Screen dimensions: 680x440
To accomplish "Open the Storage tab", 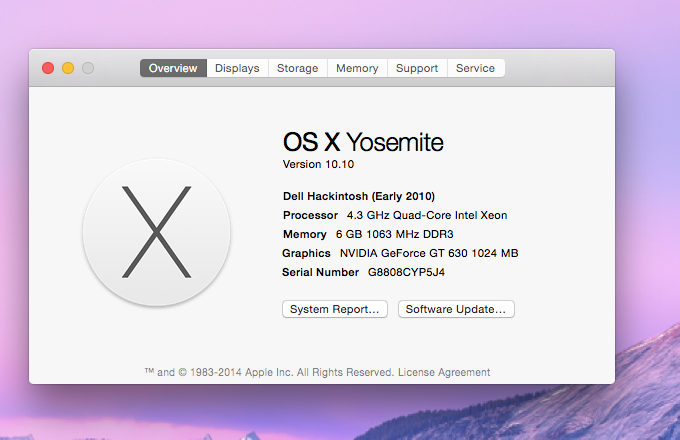I will click(x=297, y=68).
